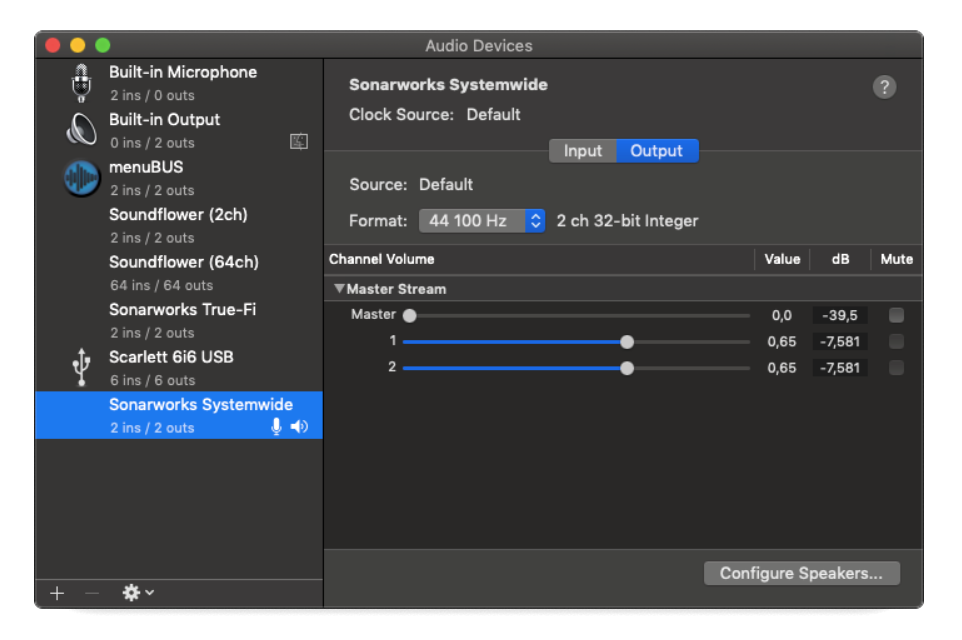Click the yellow minimize window button
The height and width of the screenshot is (640, 962).
pos(77,45)
